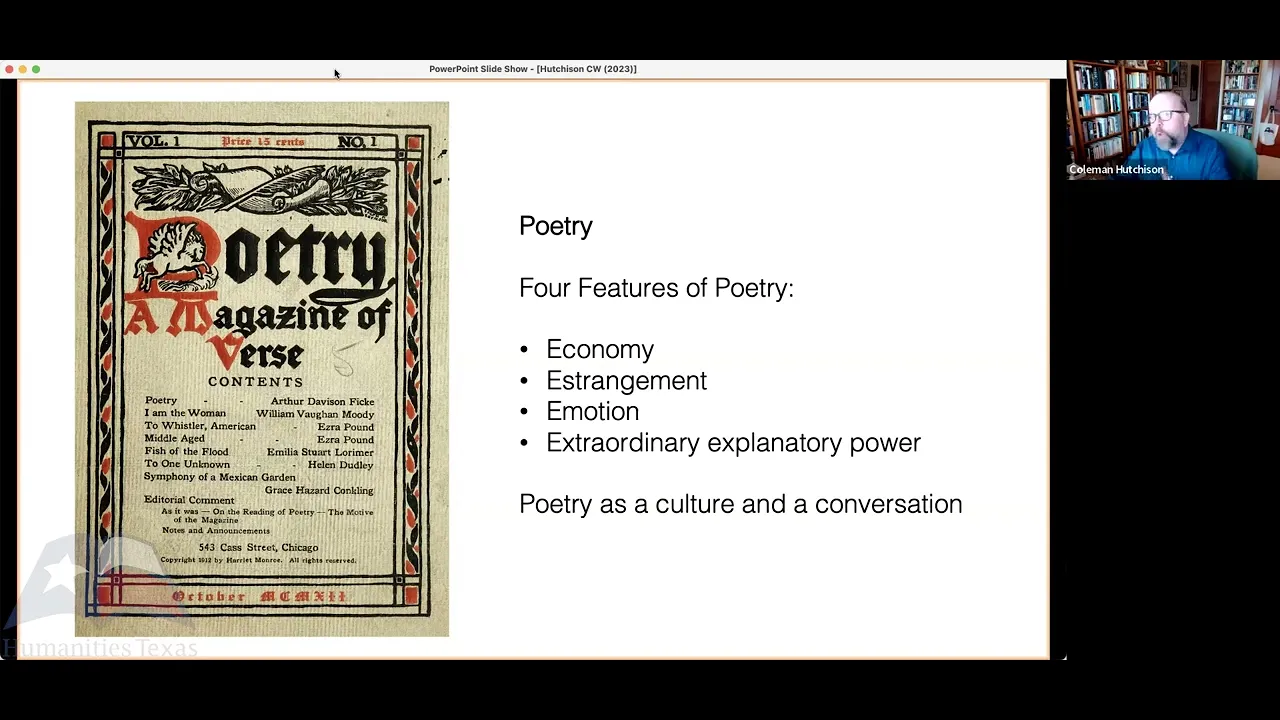Viewport: 1280px width, 720px height.
Task: Click 'Price 15 cents' on the cover
Action: click(263, 142)
